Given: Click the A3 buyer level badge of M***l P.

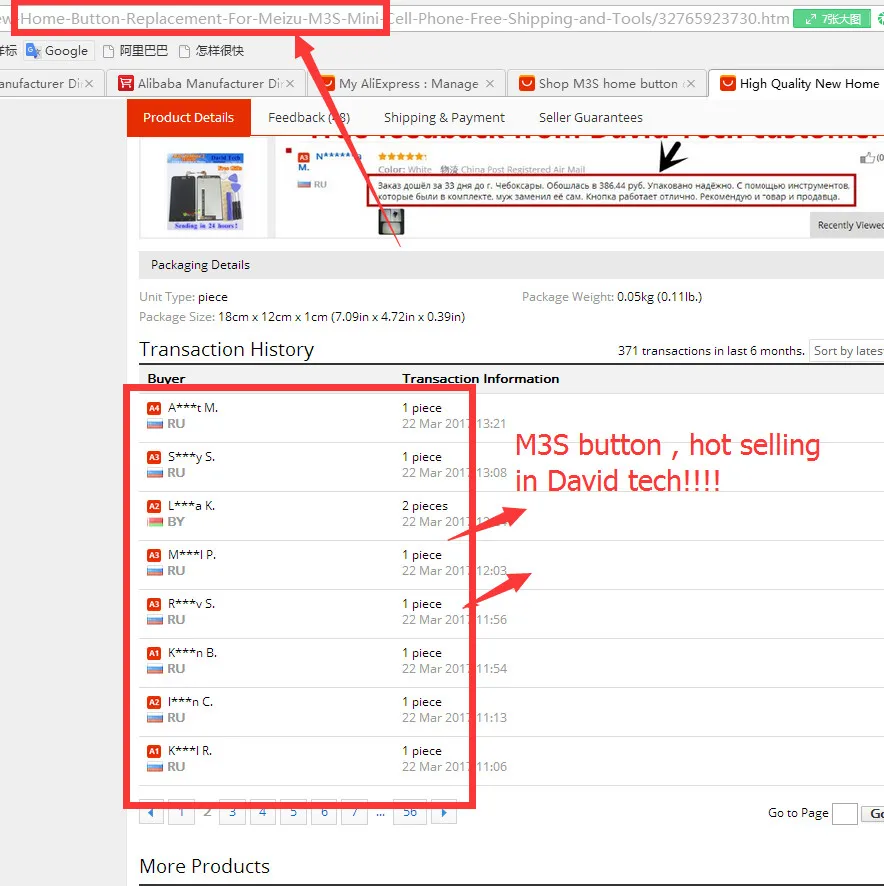Looking at the screenshot, I should click(x=154, y=555).
